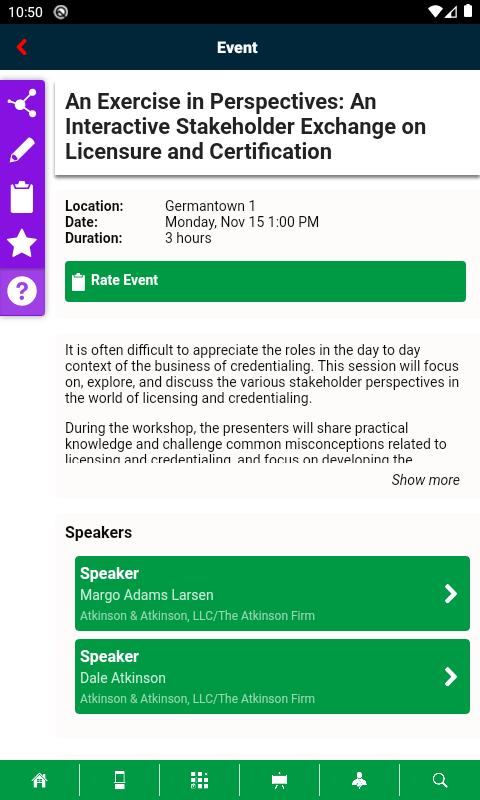Image resolution: width=480 pixels, height=800 pixels.
Task: Open the grid icon in bottom bar
Action: click(x=199, y=780)
